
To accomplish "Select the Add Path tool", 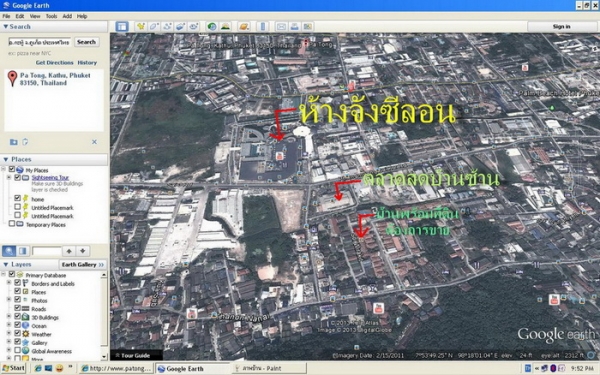I will (x=167, y=26).
